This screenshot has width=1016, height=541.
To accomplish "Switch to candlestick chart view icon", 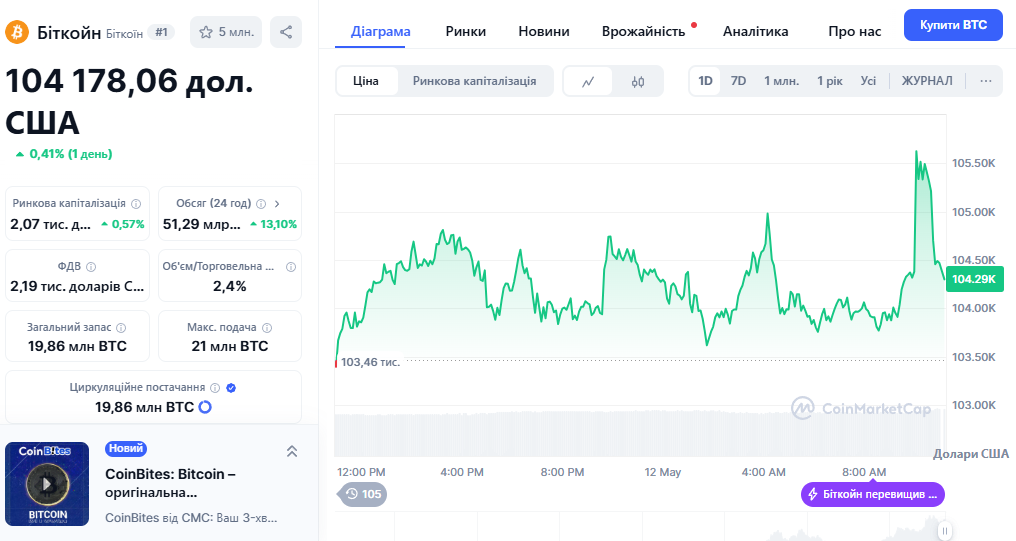I will pos(638,82).
